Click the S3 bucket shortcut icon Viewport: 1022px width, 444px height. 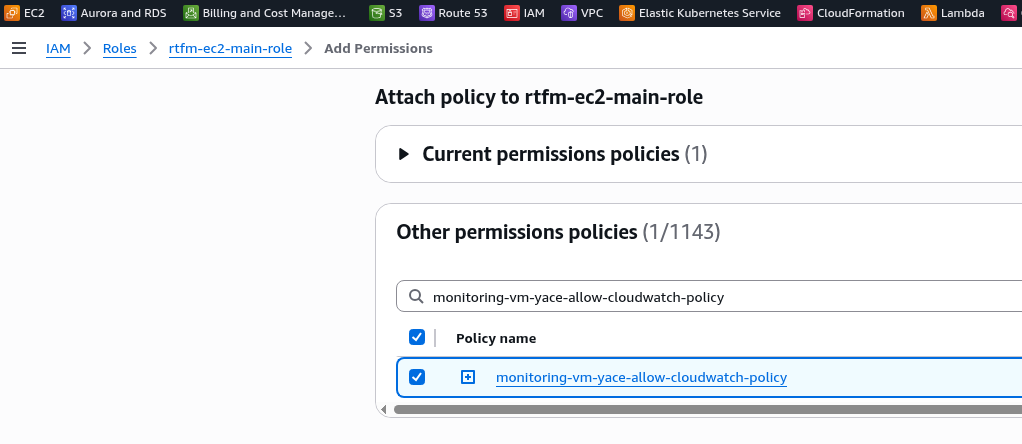(377, 13)
